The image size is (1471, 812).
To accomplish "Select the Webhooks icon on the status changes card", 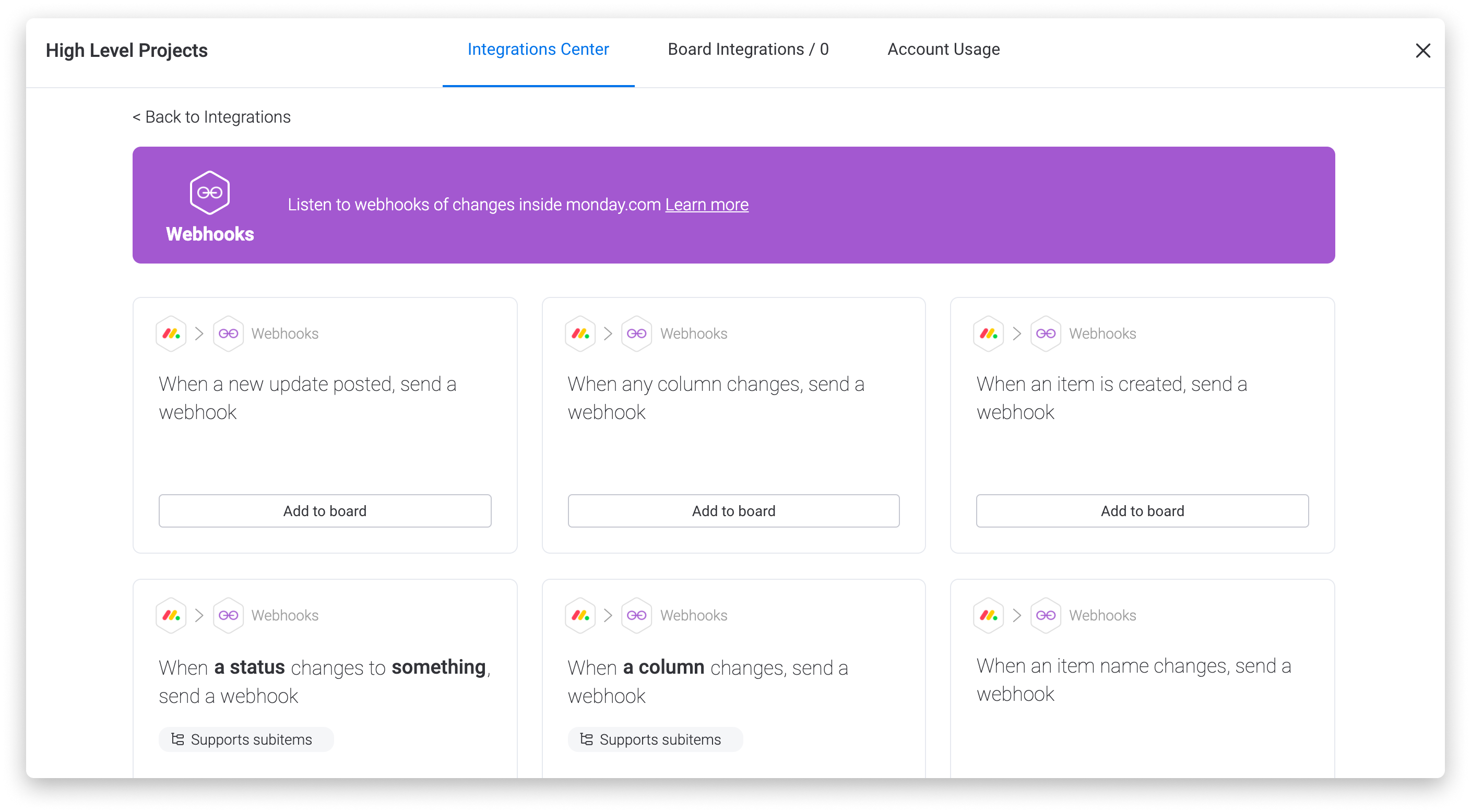I will [x=229, y=615].
